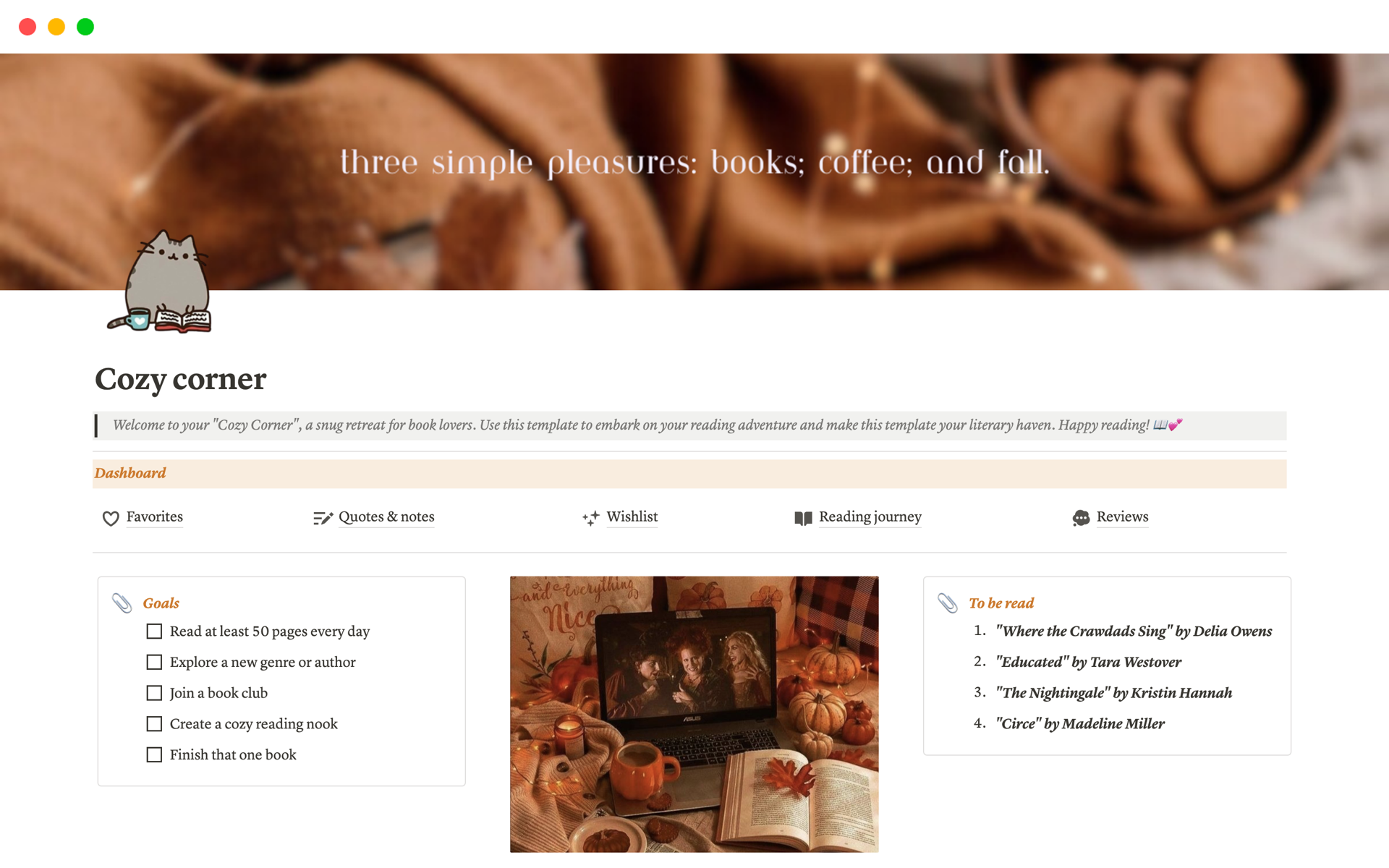Click the open book icon beside Reading journey
Viewport: 1389px width, 868px height.
point(803,518)
